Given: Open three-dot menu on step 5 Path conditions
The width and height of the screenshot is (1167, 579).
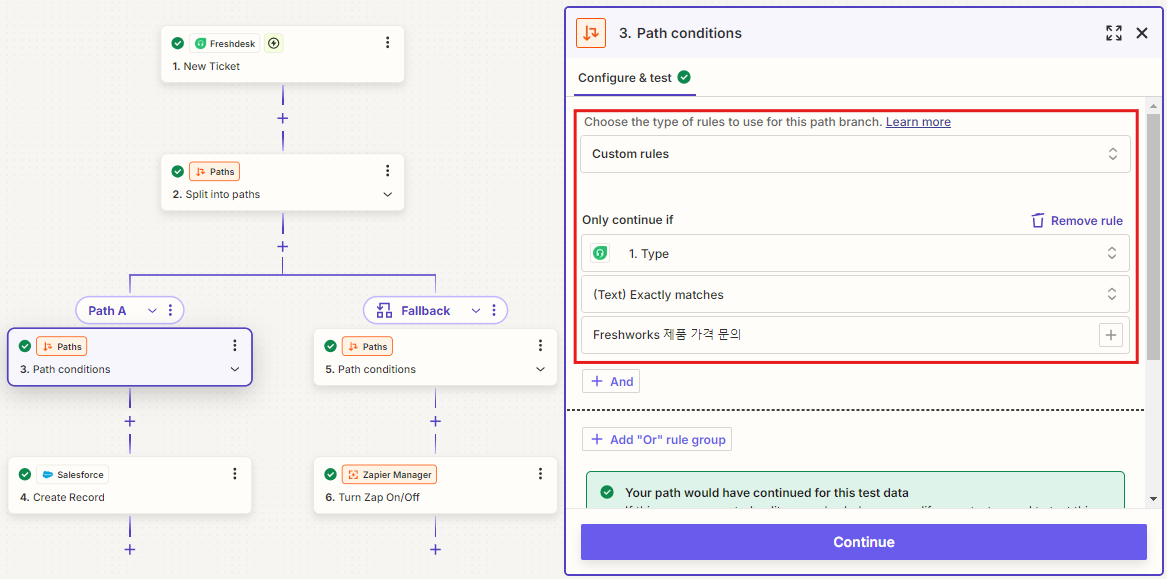Looking at the screenshot, I should pos(540,345).
